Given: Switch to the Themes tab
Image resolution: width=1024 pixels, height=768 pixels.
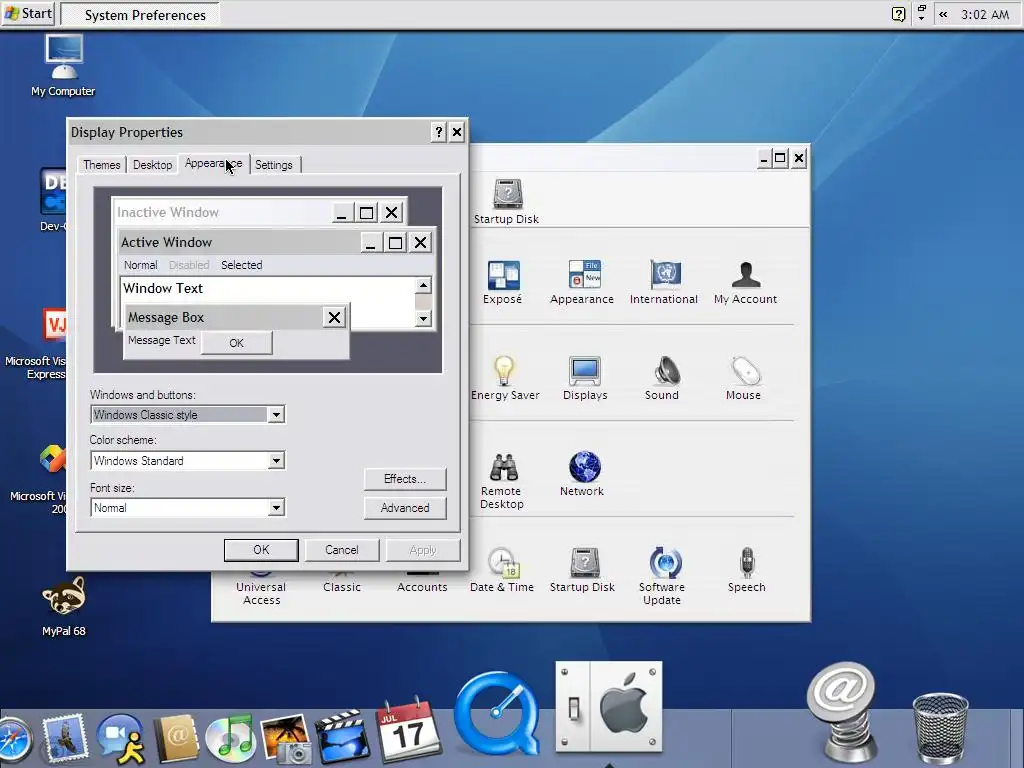Looking at the screenshot, I should pyautogui.click(x=102, y=165).
